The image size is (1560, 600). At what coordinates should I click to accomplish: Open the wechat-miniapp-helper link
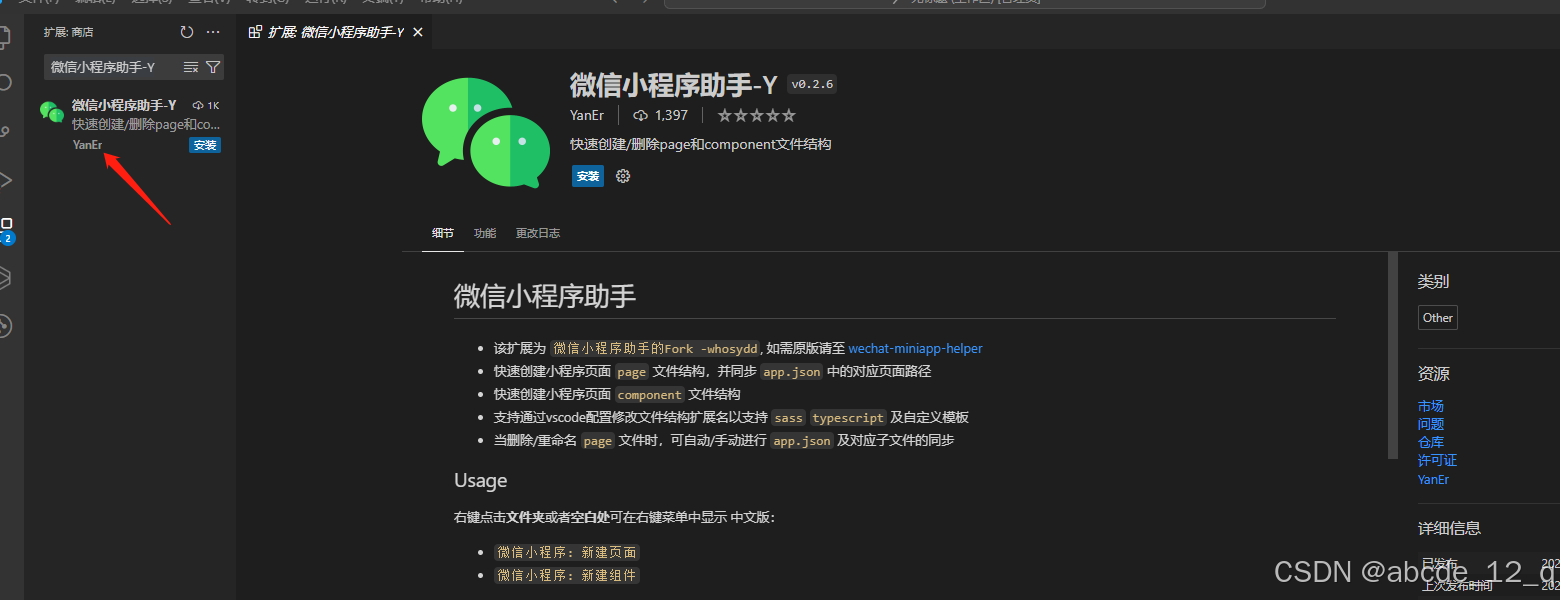(x=915, y=349)
